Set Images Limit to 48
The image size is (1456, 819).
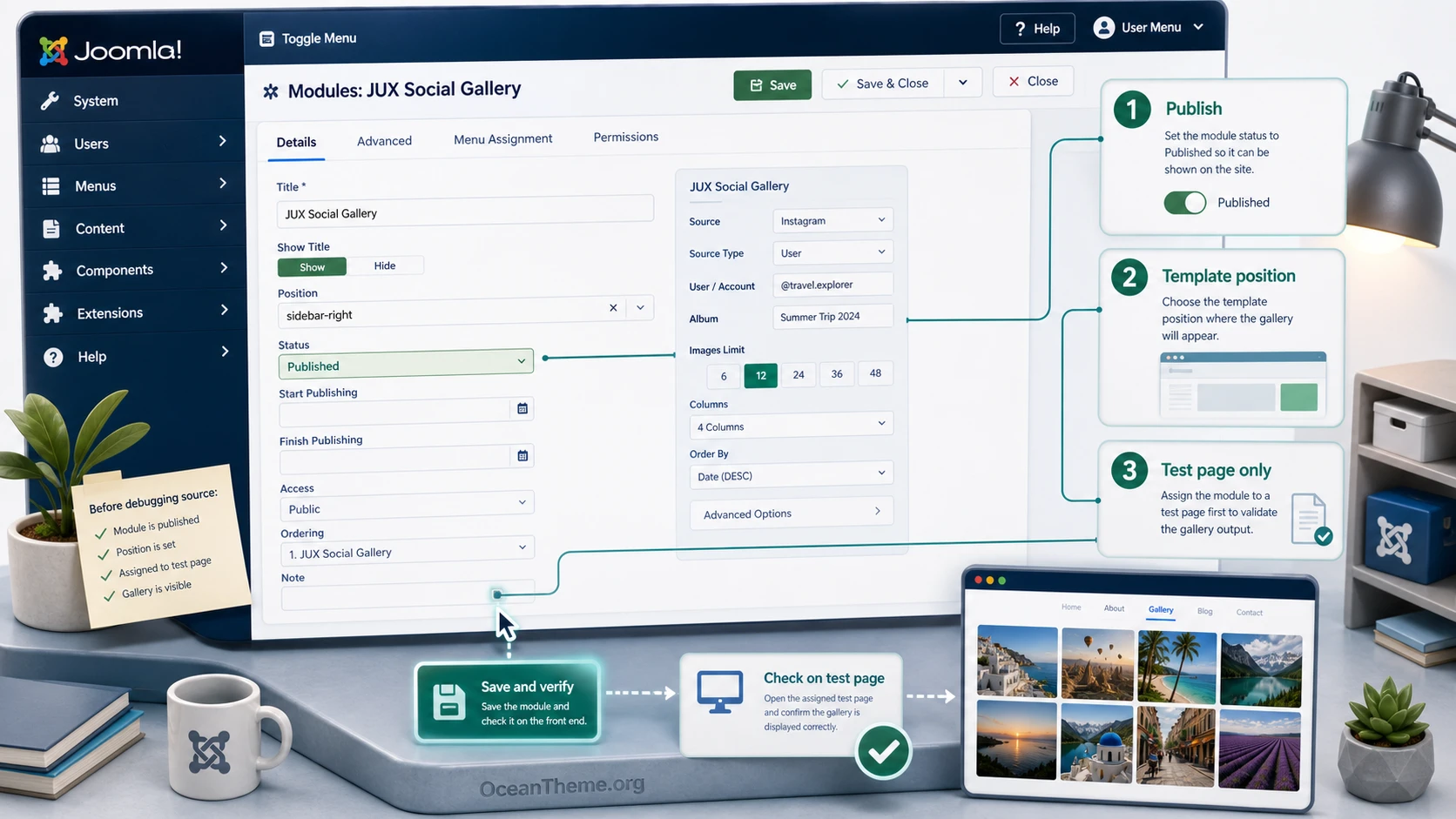875,373
